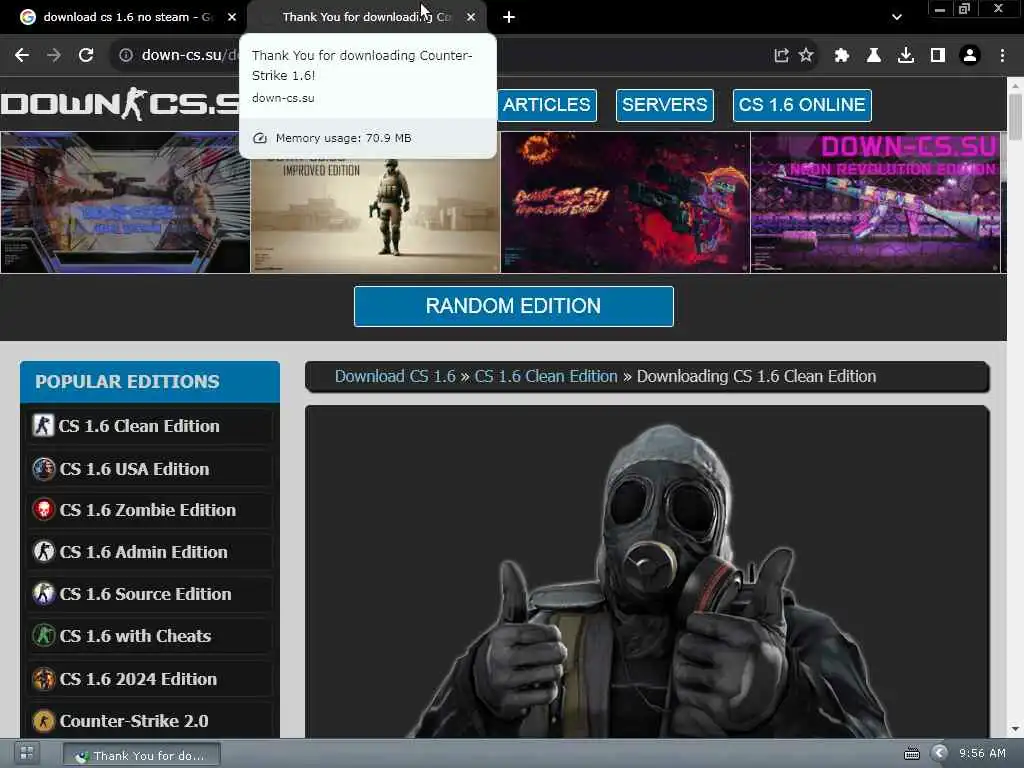View site information icon in address bar

point(126,55)
